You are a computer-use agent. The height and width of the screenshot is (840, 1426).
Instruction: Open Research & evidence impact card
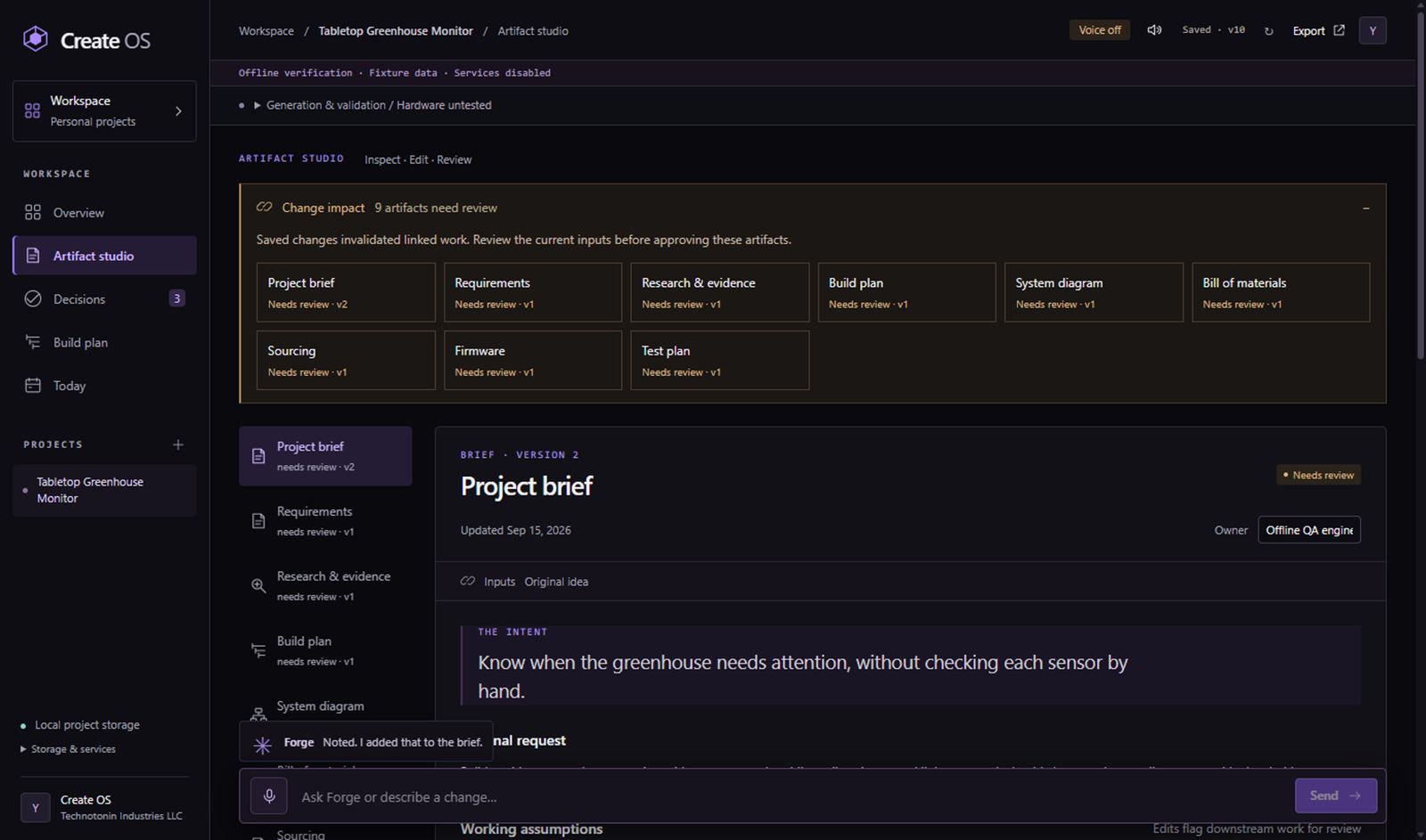[720, 292]
